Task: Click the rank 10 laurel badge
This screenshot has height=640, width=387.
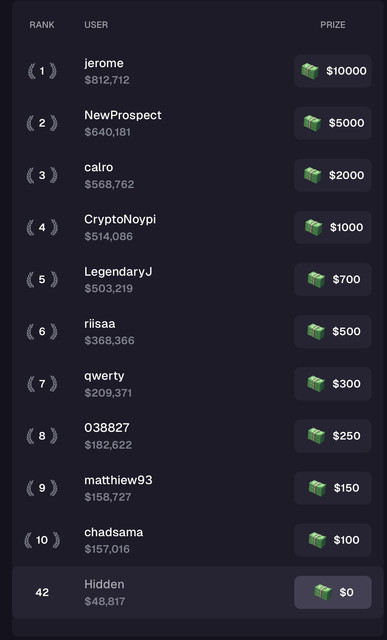Action: 42,540
